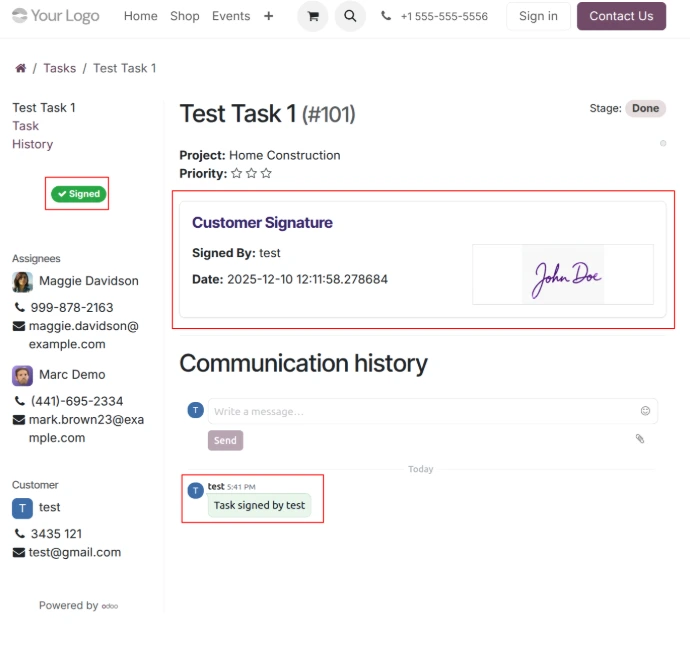Go to the Events menu item

(x=231, y=16)
